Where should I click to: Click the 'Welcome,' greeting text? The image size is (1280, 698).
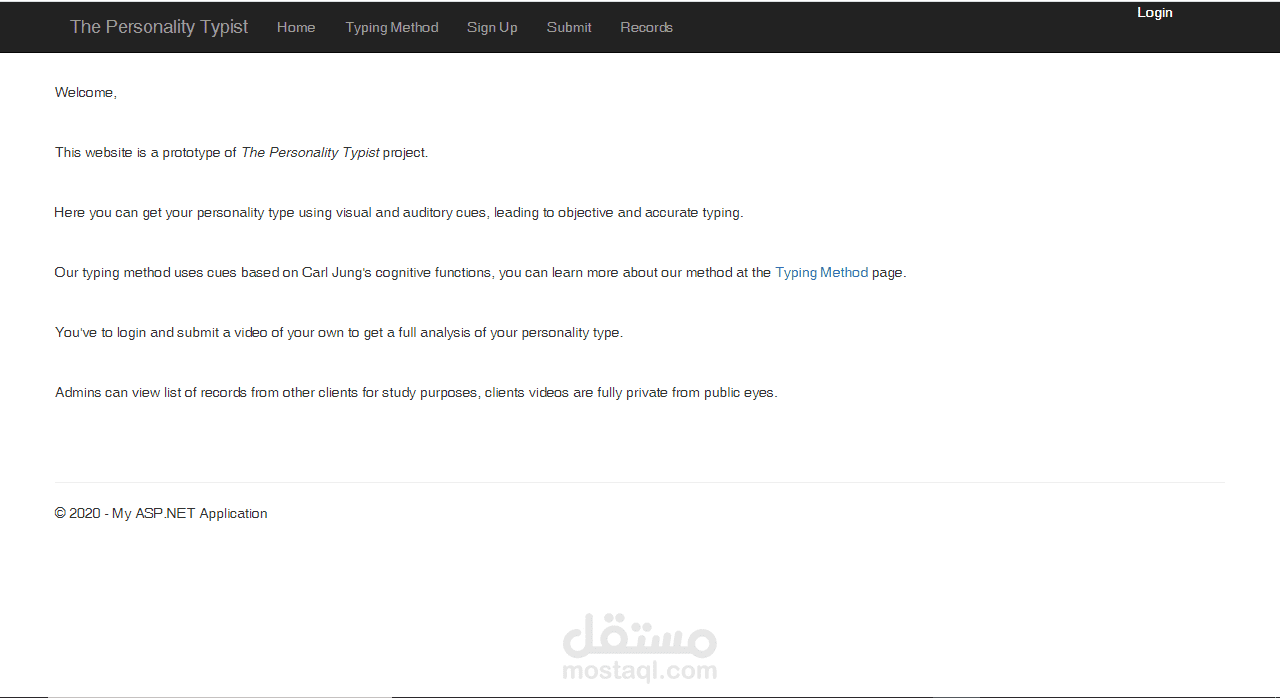(86, 92)
